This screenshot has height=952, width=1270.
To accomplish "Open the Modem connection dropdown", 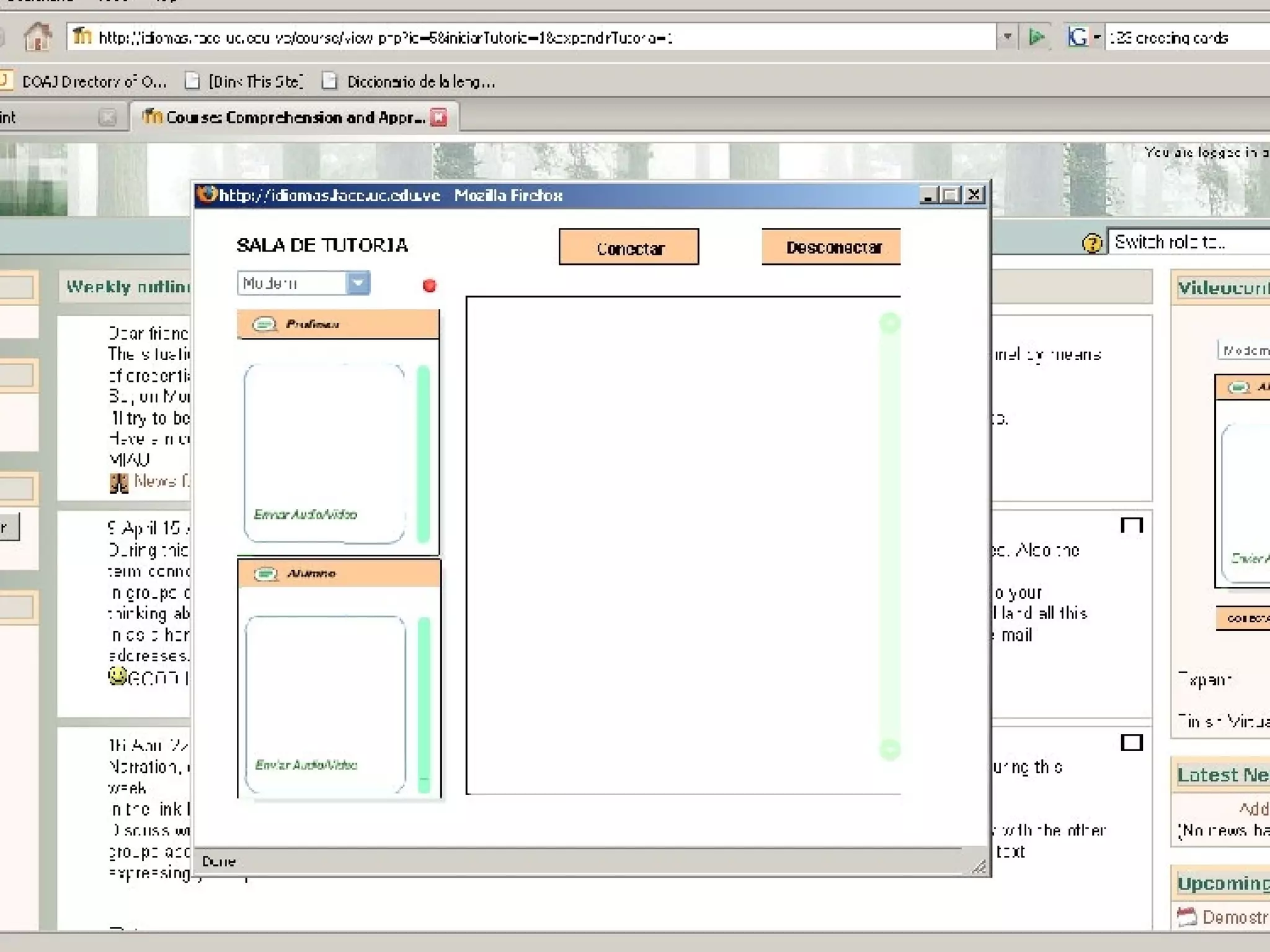I will tap(358, 283).
